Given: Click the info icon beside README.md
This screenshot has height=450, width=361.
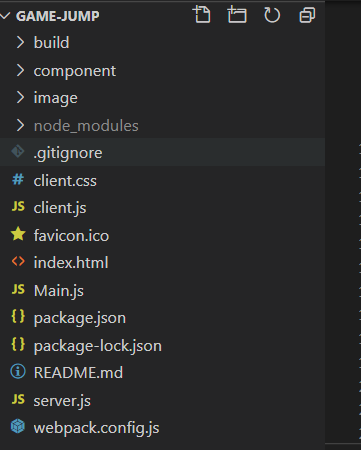Looking at the screenshot, I should 18,371.
